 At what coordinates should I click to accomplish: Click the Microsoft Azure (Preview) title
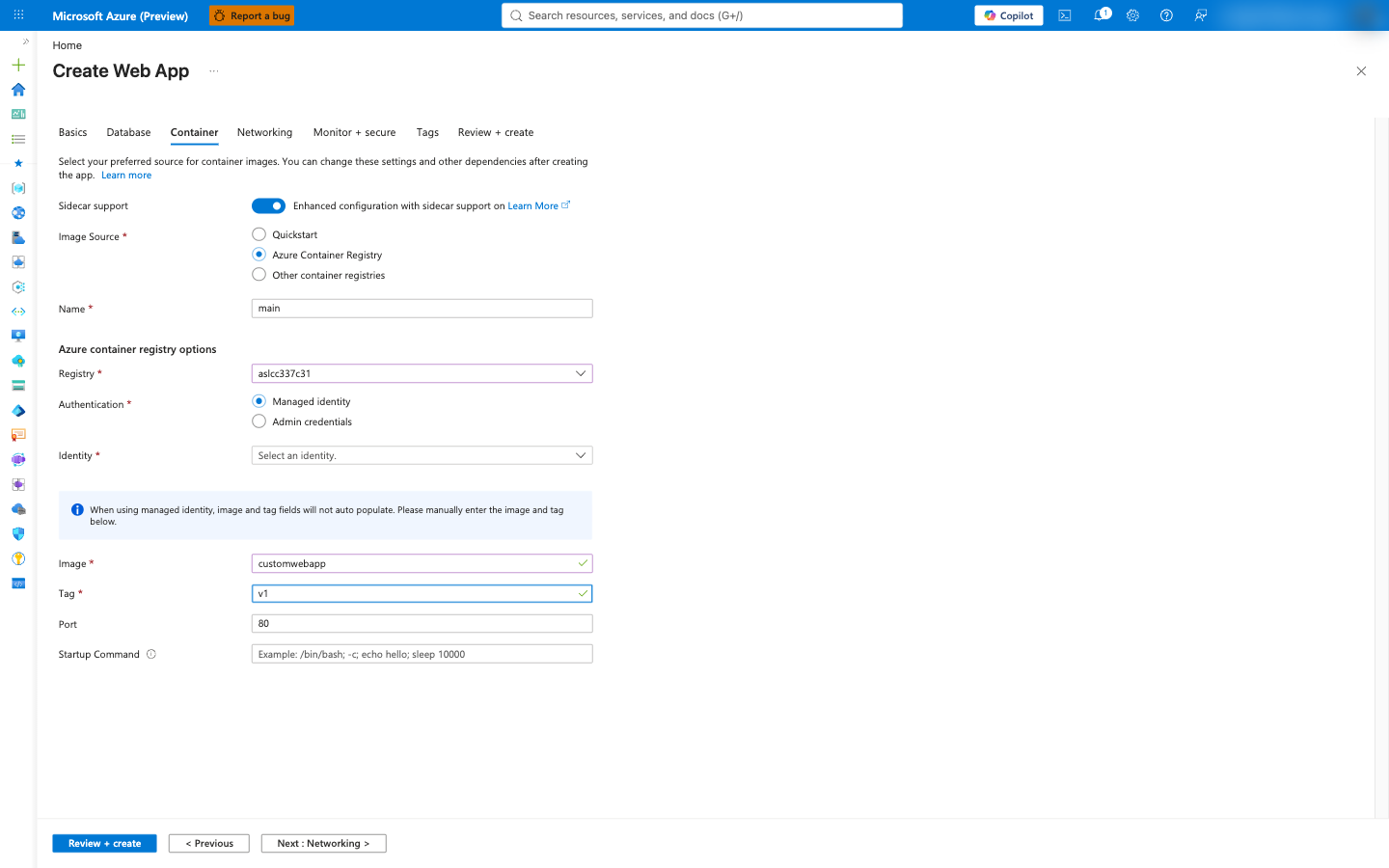(x=120, y=15)
